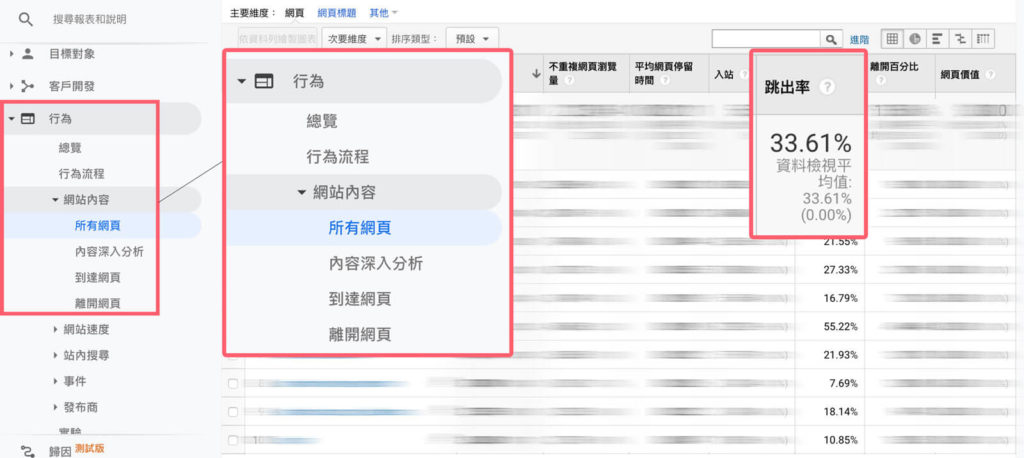Click the 進階 advanced filter link
Image resolution: width=1024 pixels, height=458 pixels.
click(860, 39)
